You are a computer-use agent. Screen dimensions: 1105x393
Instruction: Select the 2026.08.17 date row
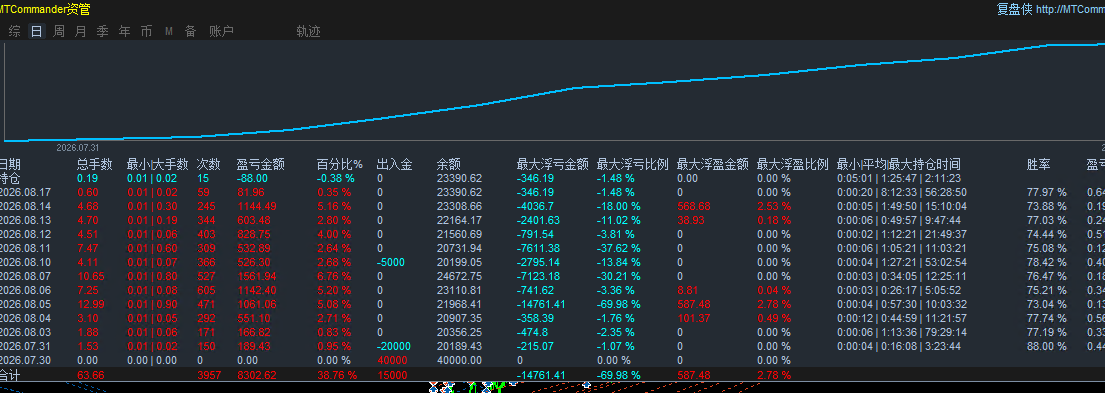(25, 192)
